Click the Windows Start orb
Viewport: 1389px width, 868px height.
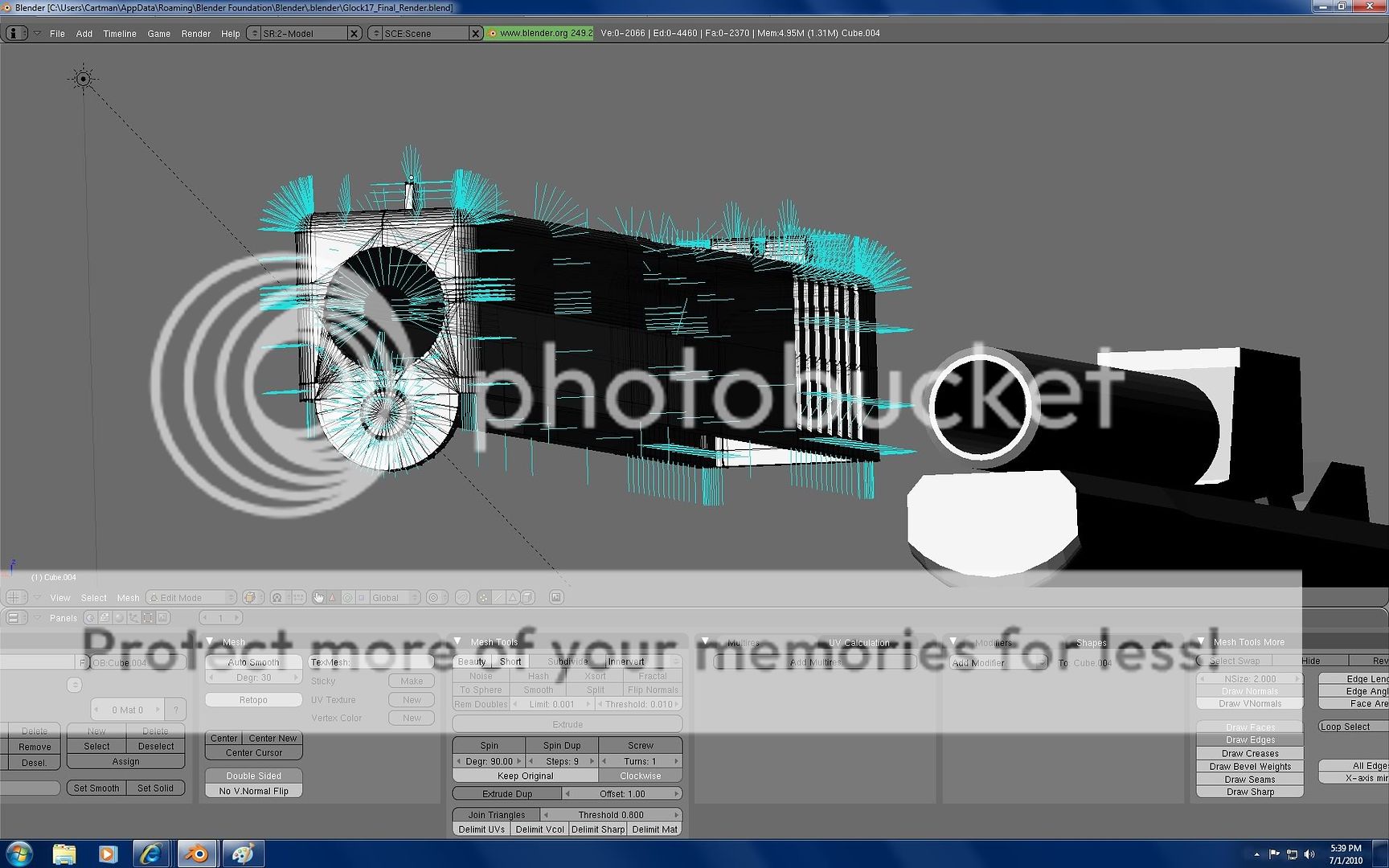(x=18, y=854)
